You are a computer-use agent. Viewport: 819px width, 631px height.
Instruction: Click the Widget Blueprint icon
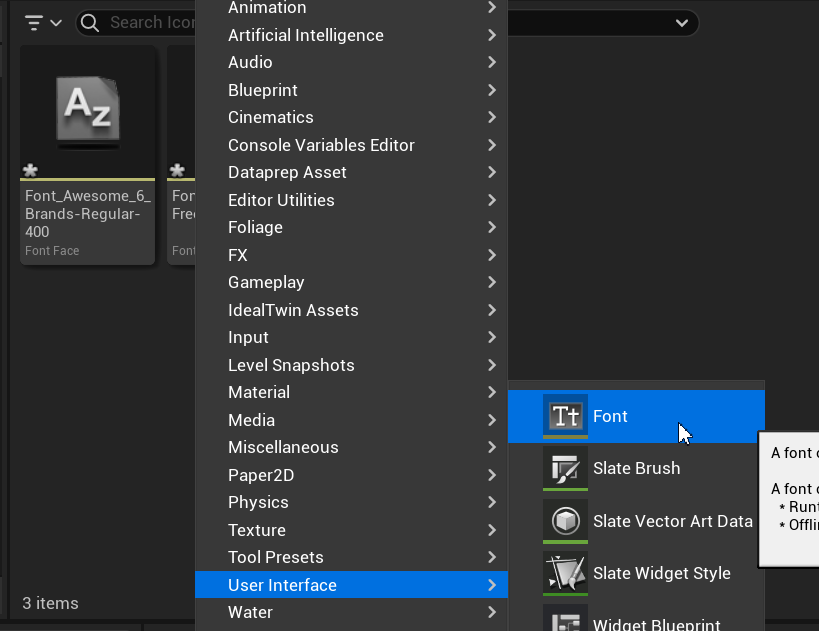pyautogui.click(x=565, y=620)
